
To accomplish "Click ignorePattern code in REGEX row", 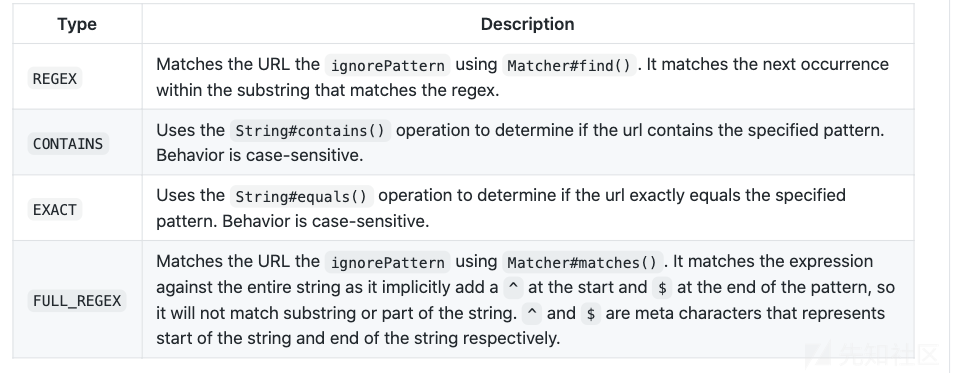I will (387, 65).
